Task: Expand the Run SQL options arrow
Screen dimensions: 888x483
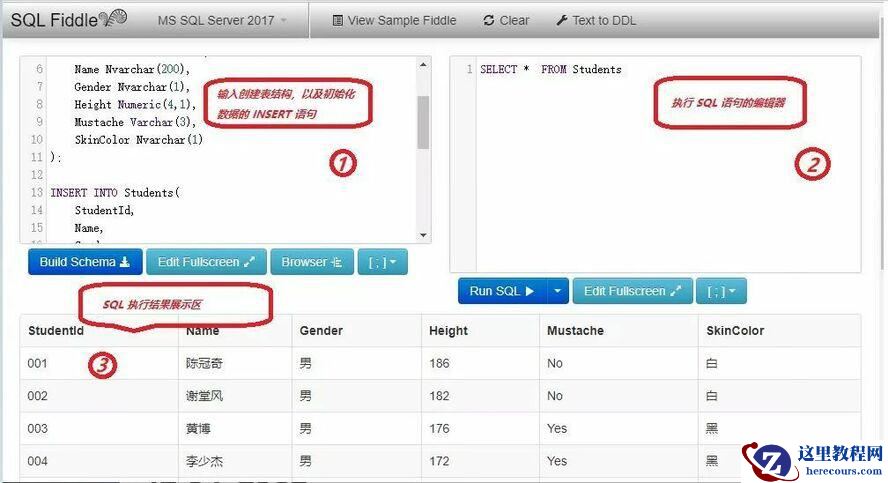Action: pos(557,291)
